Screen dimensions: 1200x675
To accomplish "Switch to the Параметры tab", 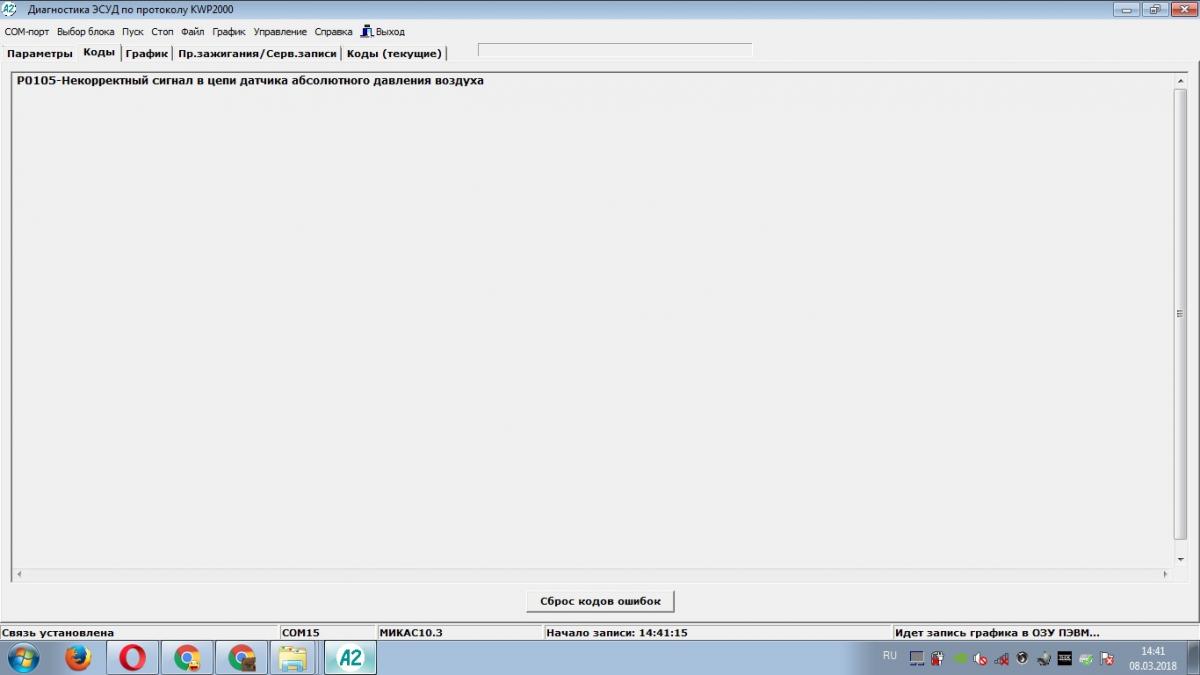I will [x=40, y=54].
